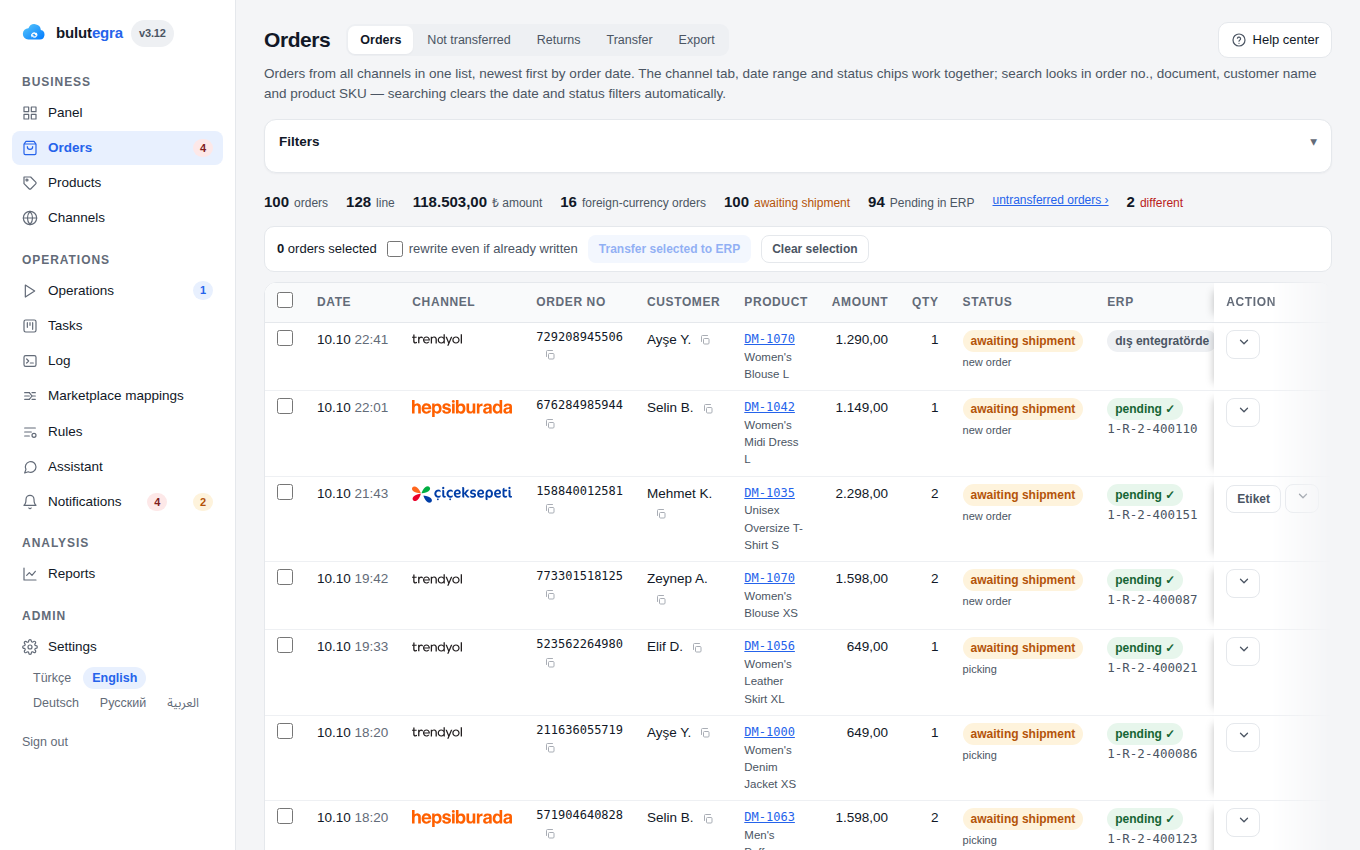Click the Rules icon in sidebar

tap(30, 432)
